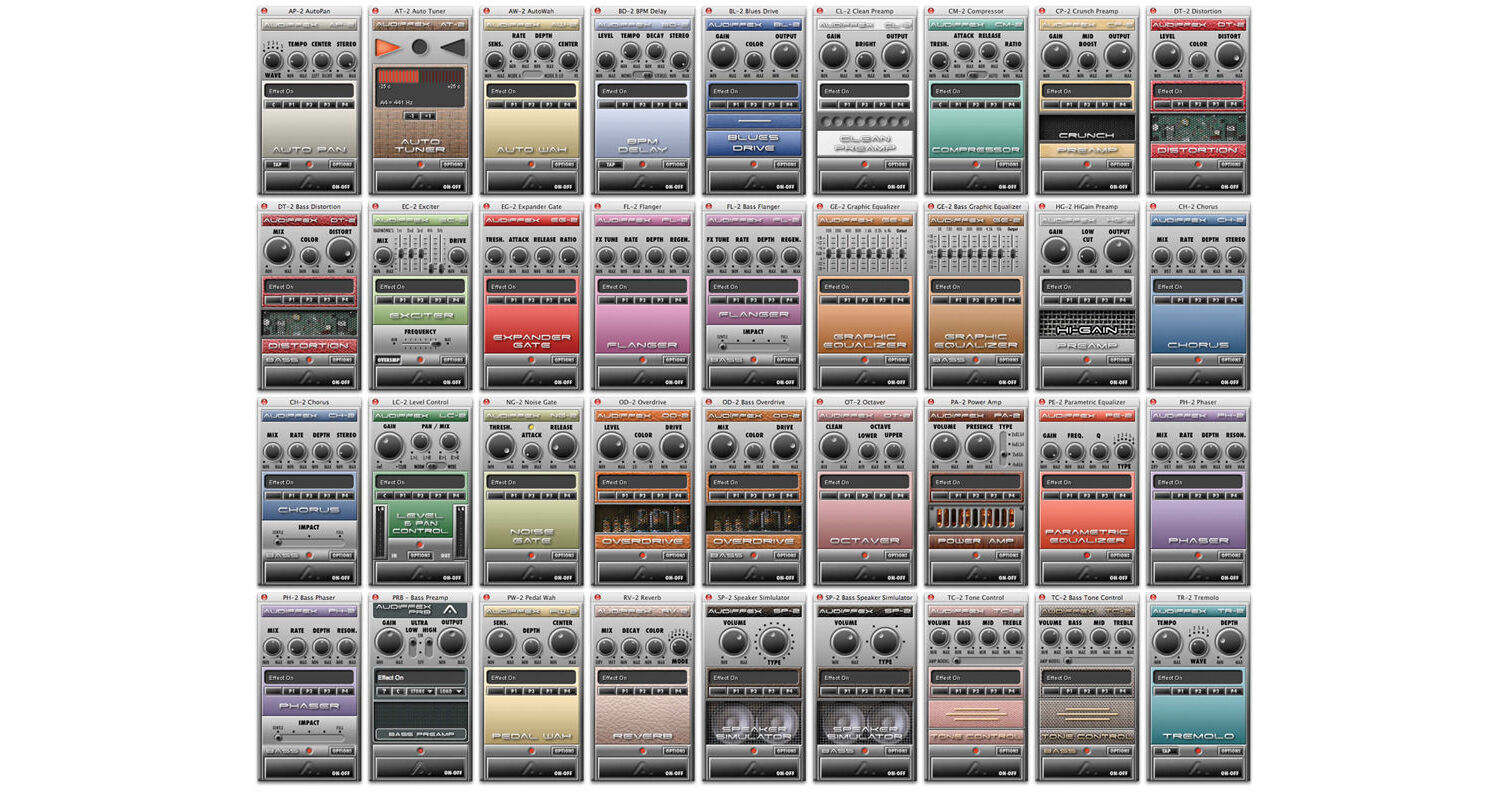Image resolution: width=1508 pixels, height=792 pixels.
Task: Flip the Mode A/B switch on AutoWah
Action: [x=531, y=75]
